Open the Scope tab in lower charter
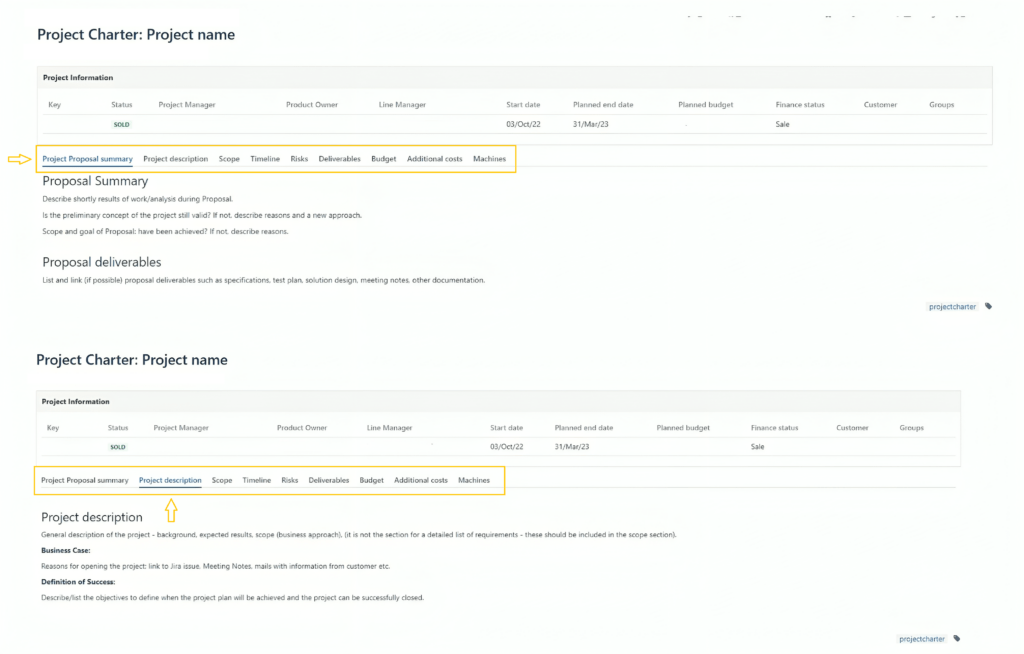The width and height of the screenshot is (1024, 654). click(222, 480)
